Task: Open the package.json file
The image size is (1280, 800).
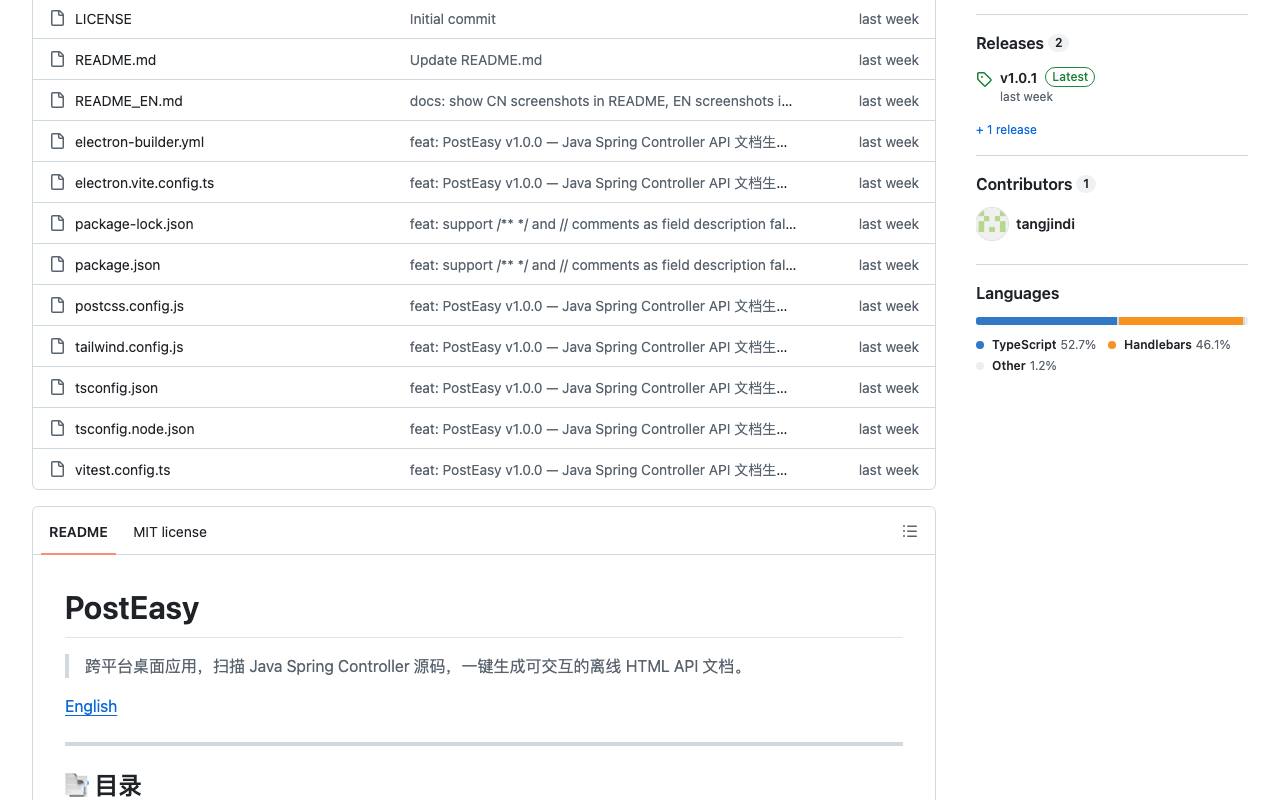Action: pos(117,265)
